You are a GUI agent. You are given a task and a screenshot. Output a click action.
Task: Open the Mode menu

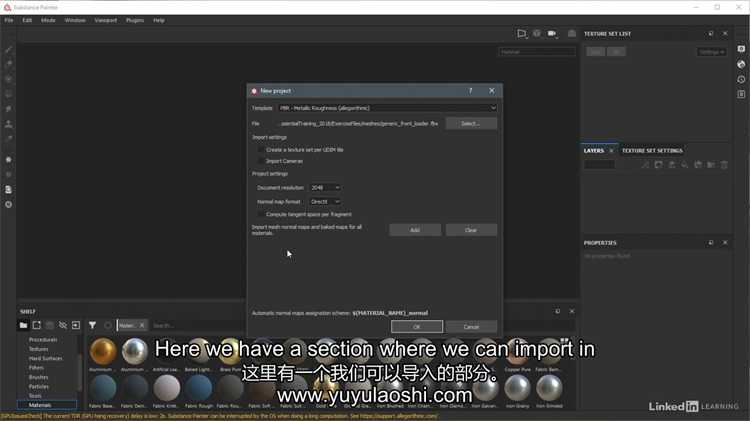[x=48, y=20]
